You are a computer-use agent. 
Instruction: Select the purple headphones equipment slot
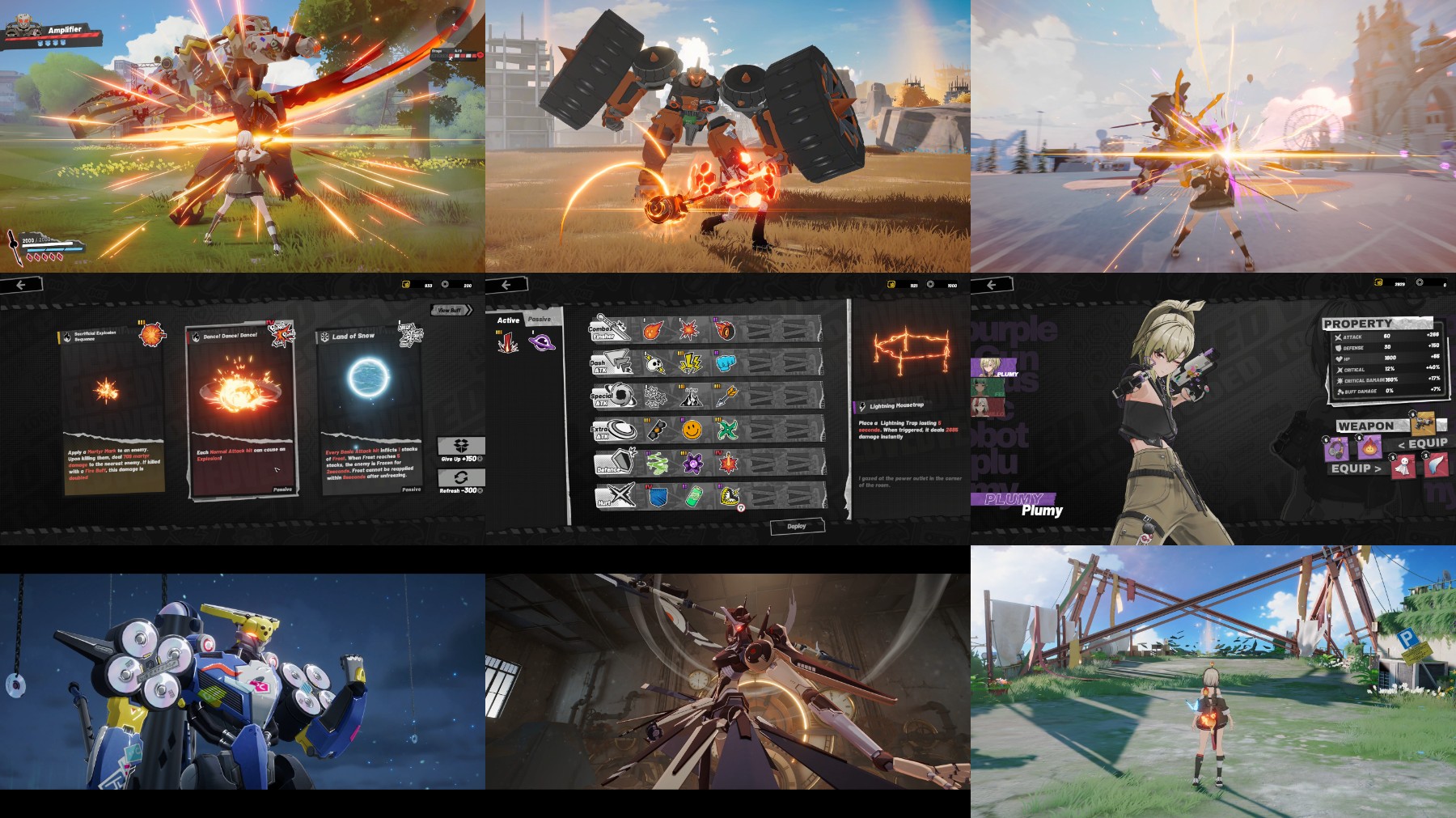(x=1336, y=447)
